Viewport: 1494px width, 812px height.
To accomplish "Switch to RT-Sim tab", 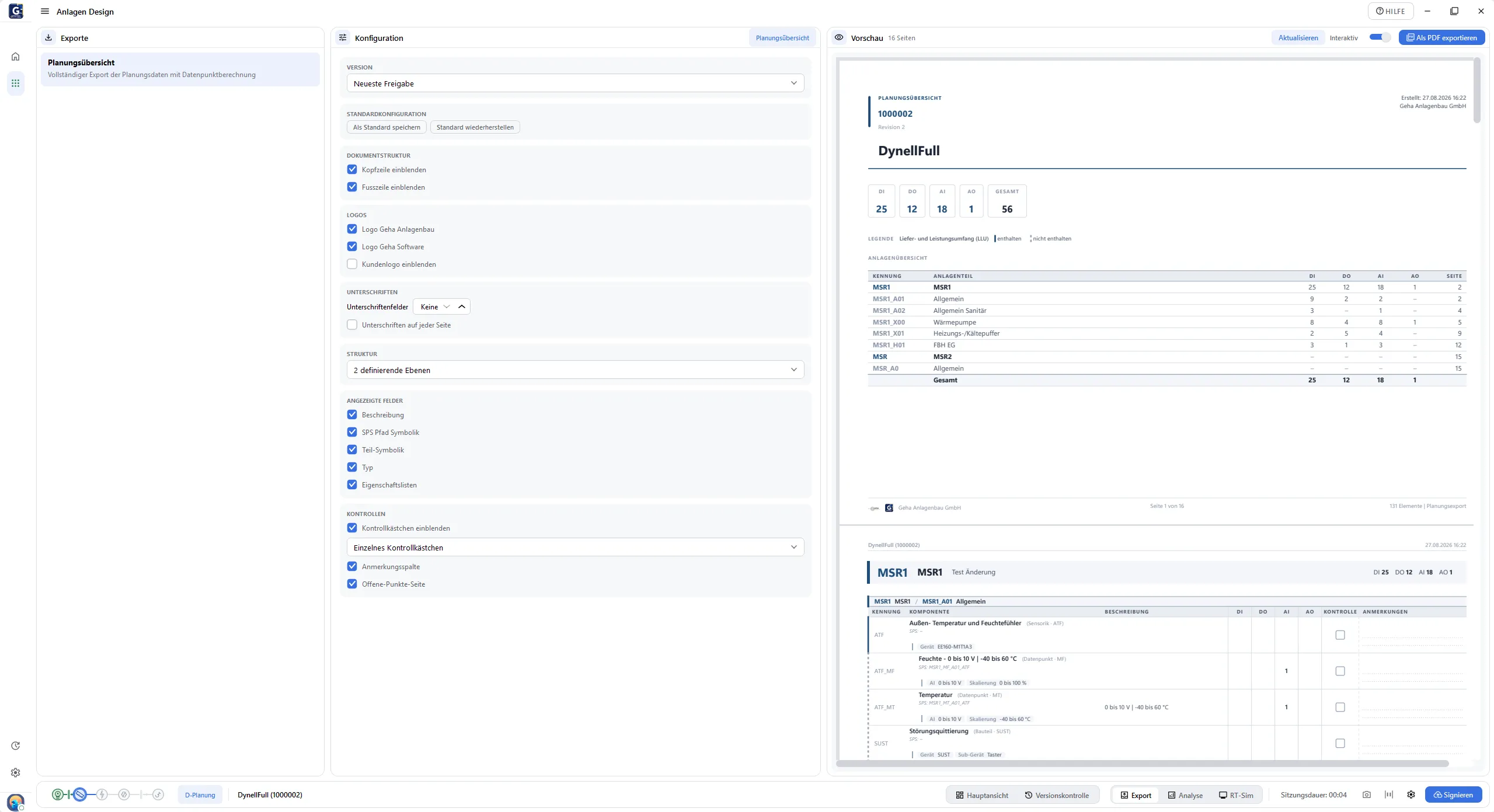I will click(1236, 795).
